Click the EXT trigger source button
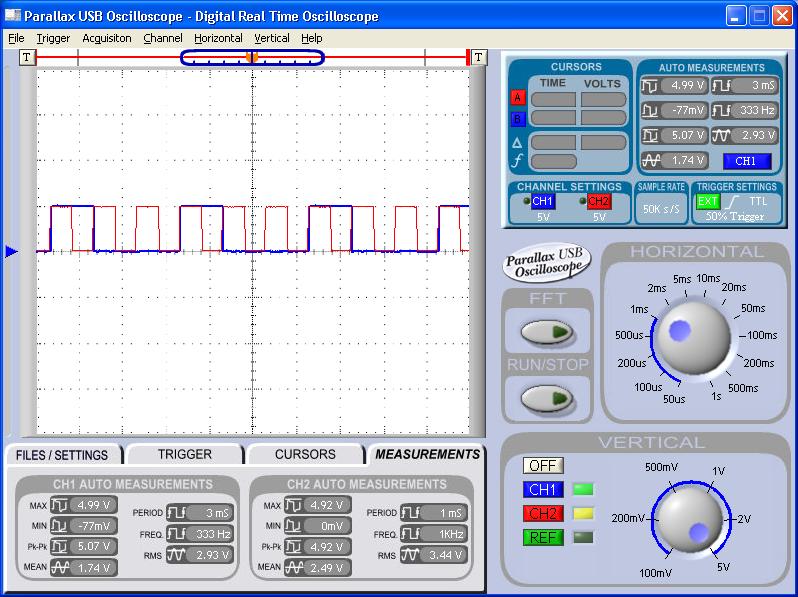 click(x=708, y=202)
